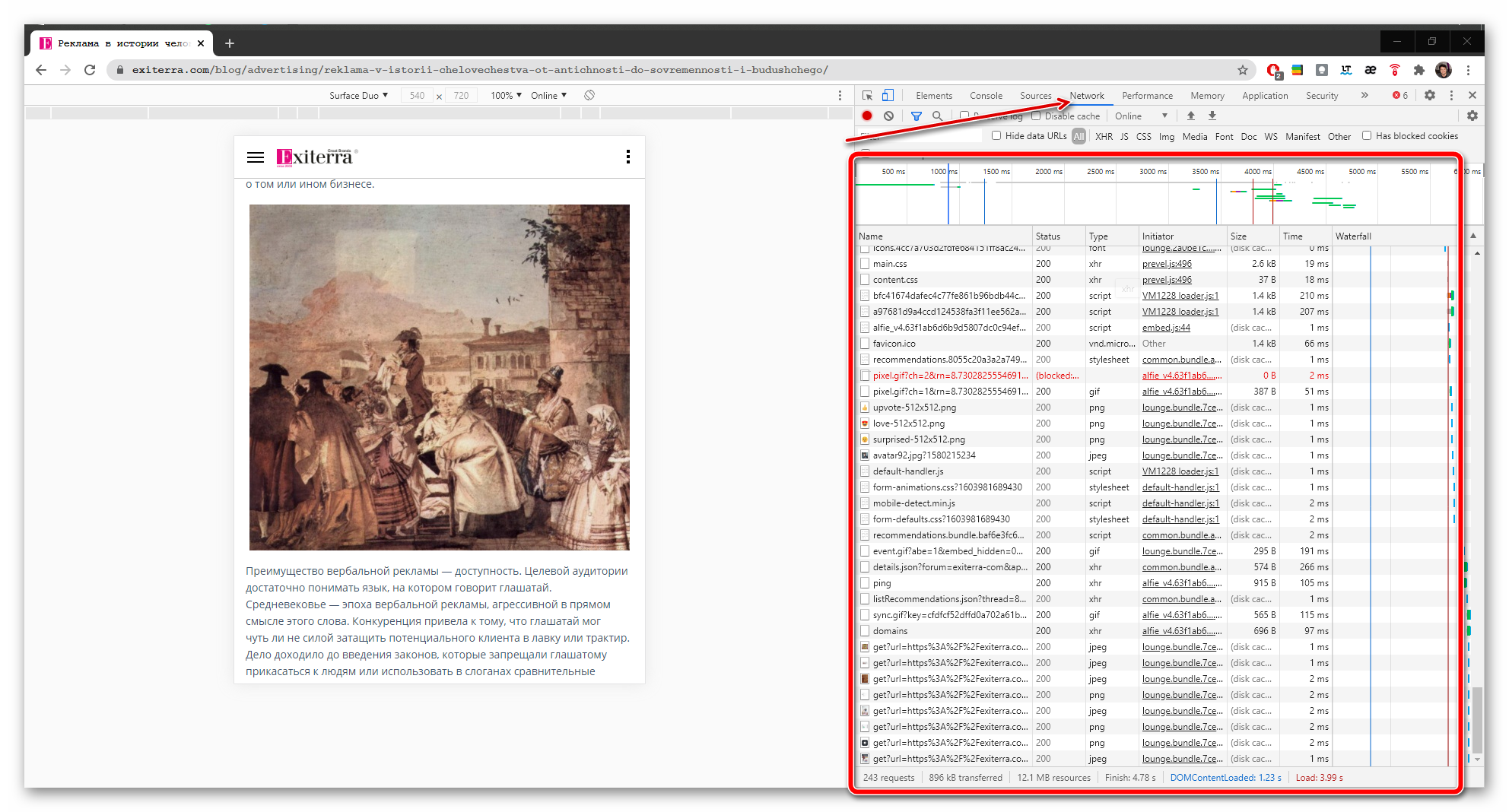Open the Surface Duo device dropdown
The height and width of the screenshot is (812, 1509).
358,95
